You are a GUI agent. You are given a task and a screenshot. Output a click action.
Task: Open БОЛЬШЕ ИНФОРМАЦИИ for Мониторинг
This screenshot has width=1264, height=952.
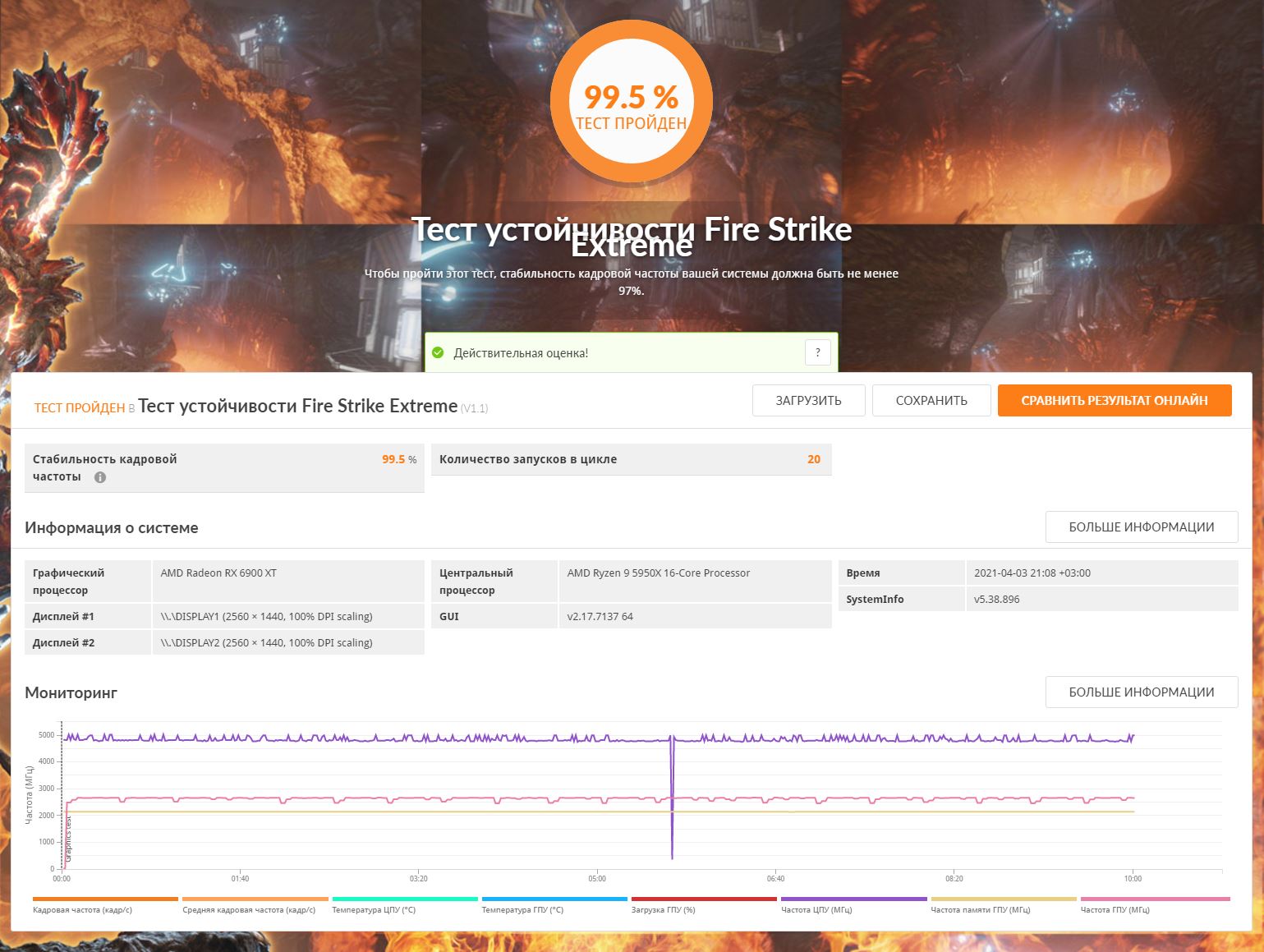[x=1142, y=692]
